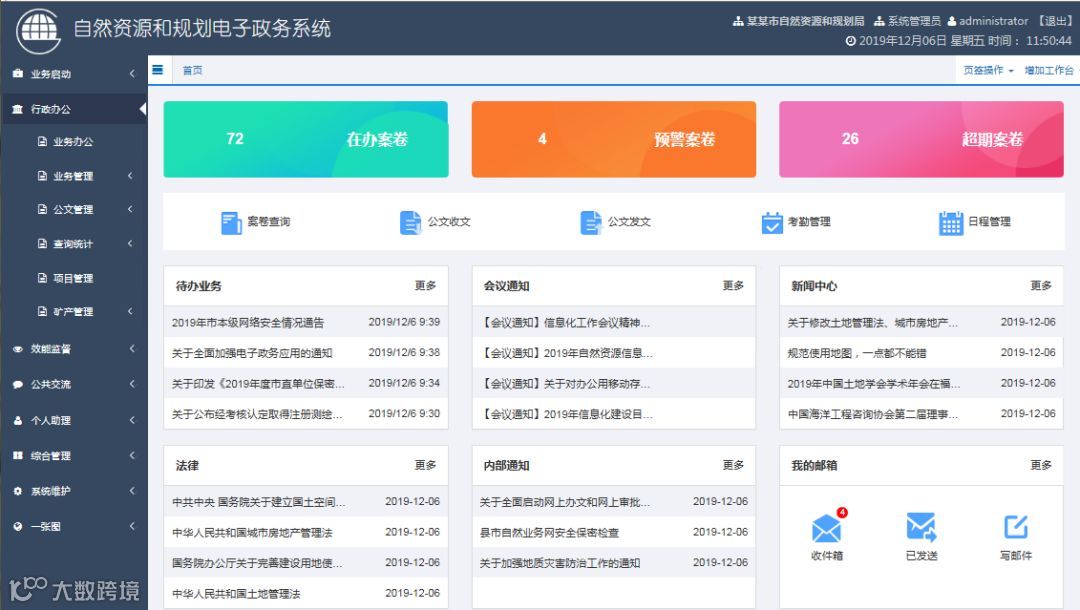The width and height of the screenshot is (1080, 610).
Task: Expand 一张图 menu chevron
Action: (x=132, y=526)
